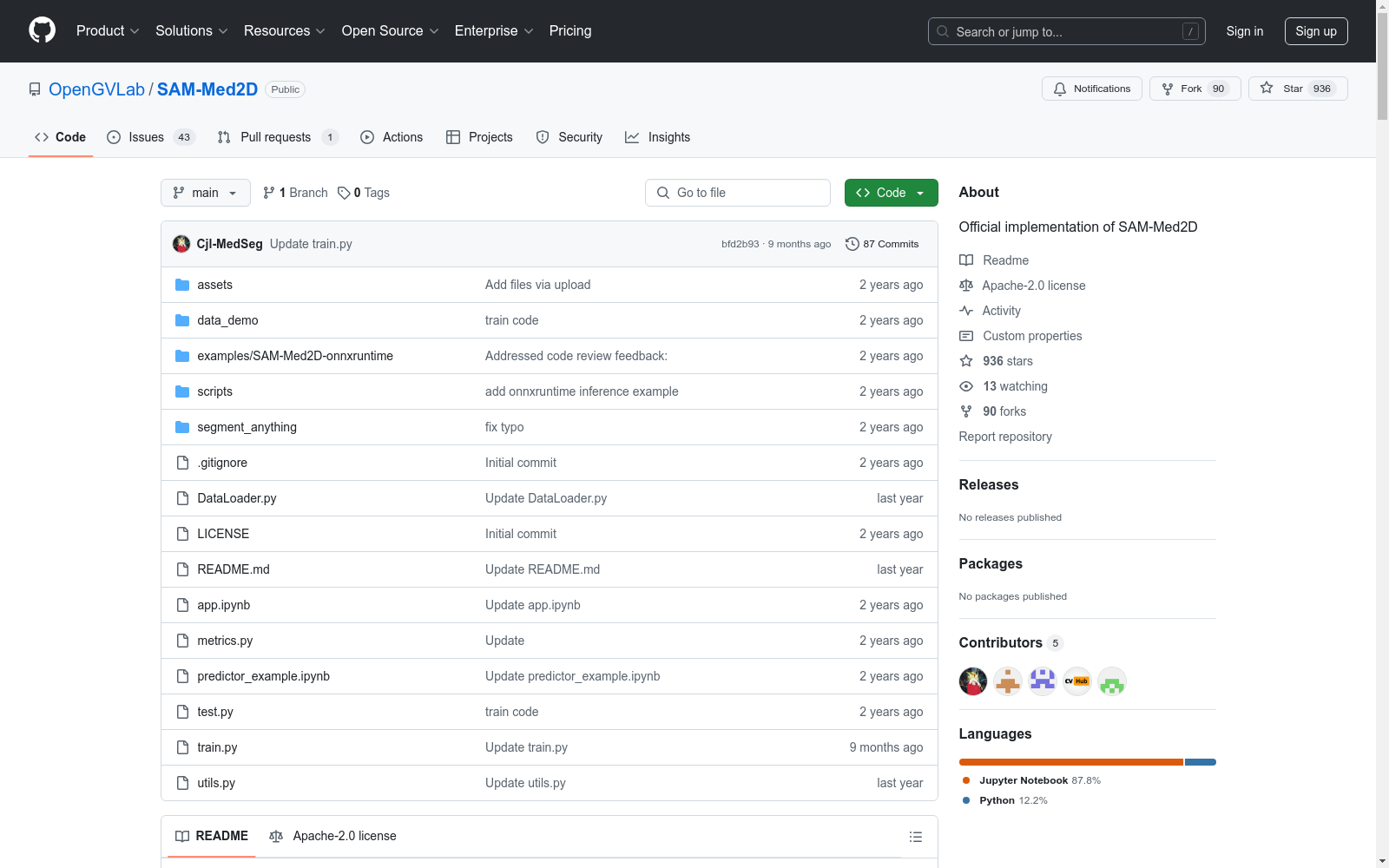1389x868 pixels.
Task: Go to GitHub home via Octocat logo
Action: pyautogui.click(x=42, y=30)
